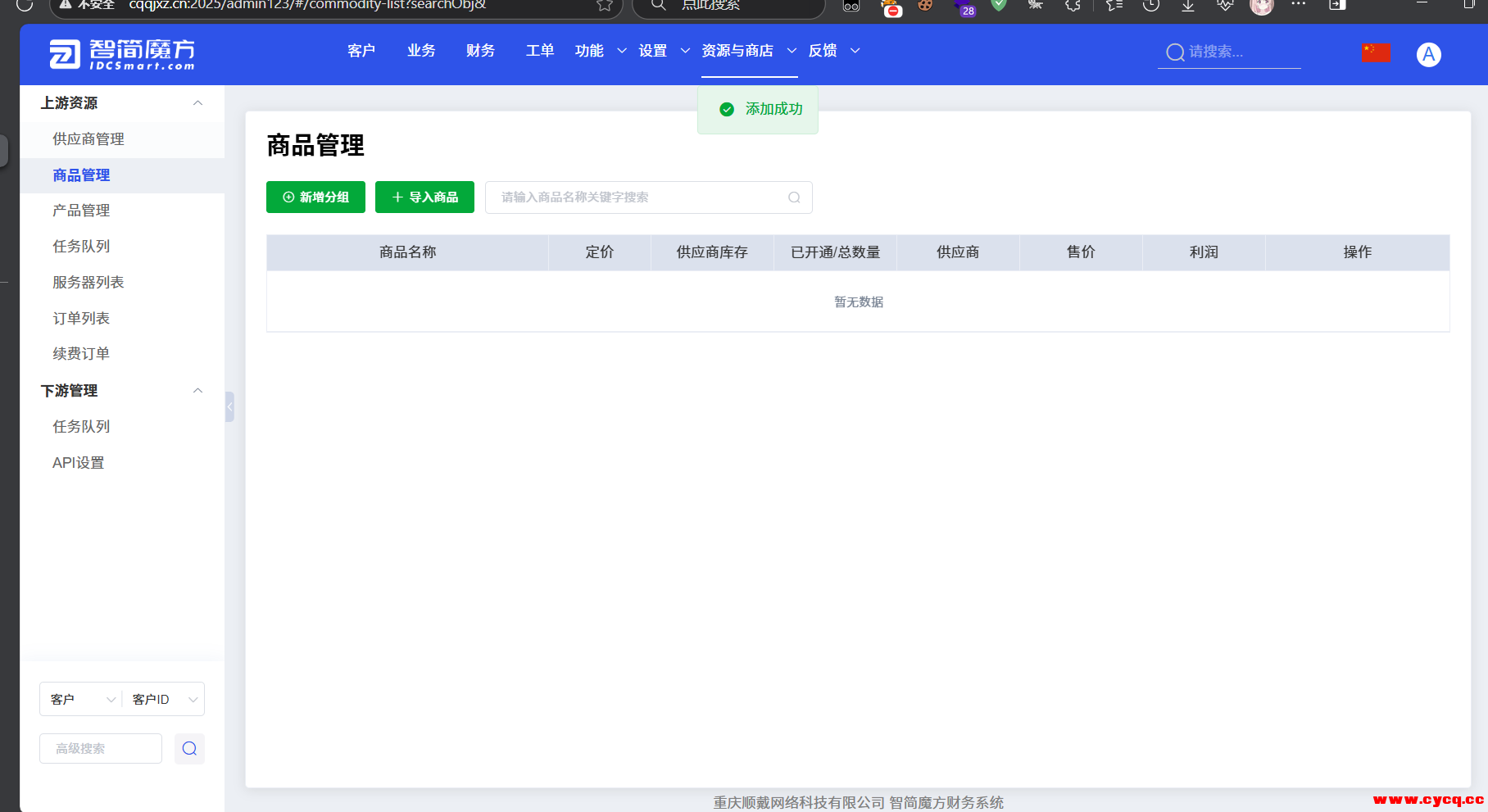Viewport: 1488px width, 812px height.
Task: Open the admin avatar menu
Action: click(1428, 54)
